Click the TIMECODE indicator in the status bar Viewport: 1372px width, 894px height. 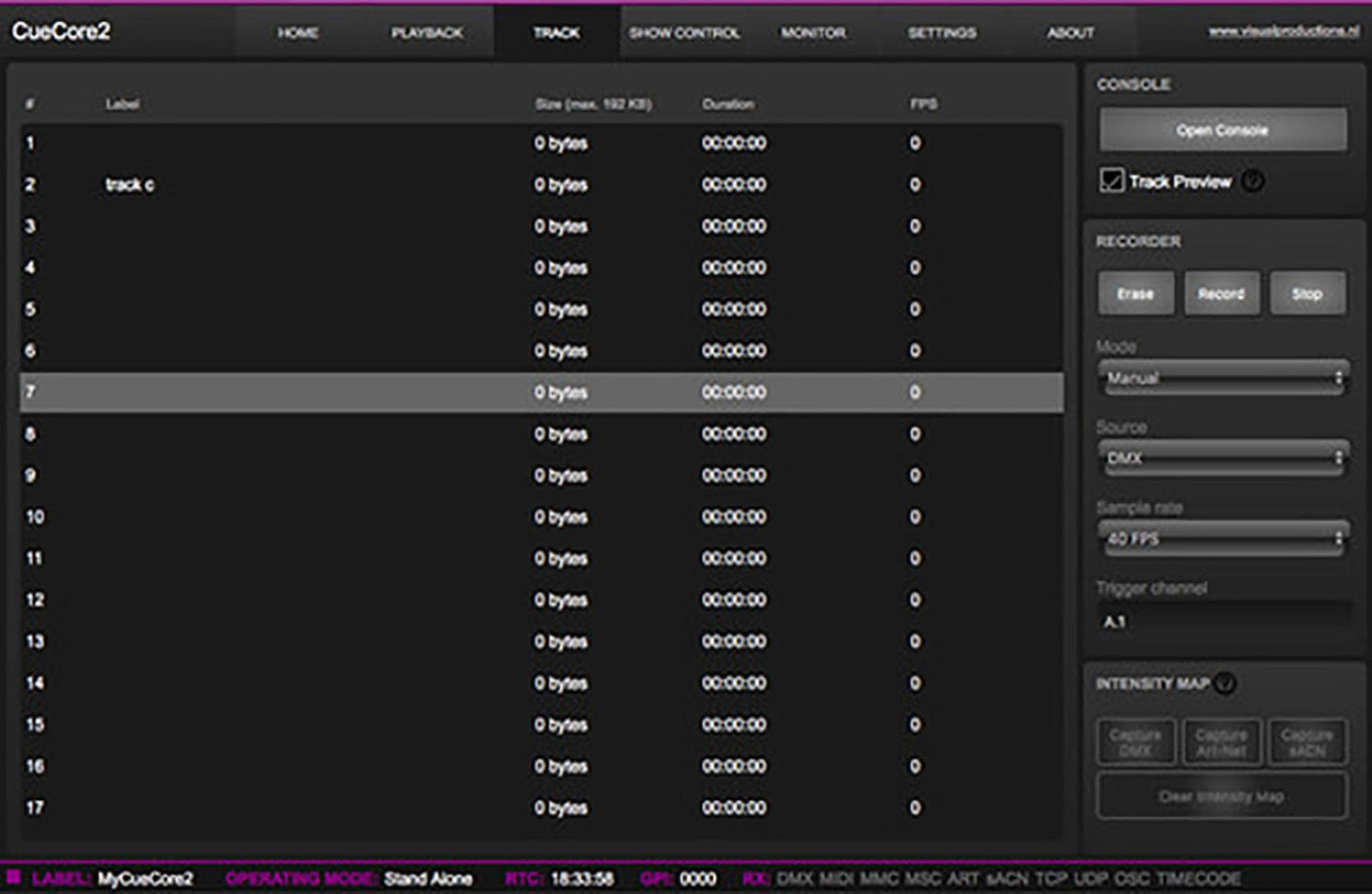coord(1198,879)
